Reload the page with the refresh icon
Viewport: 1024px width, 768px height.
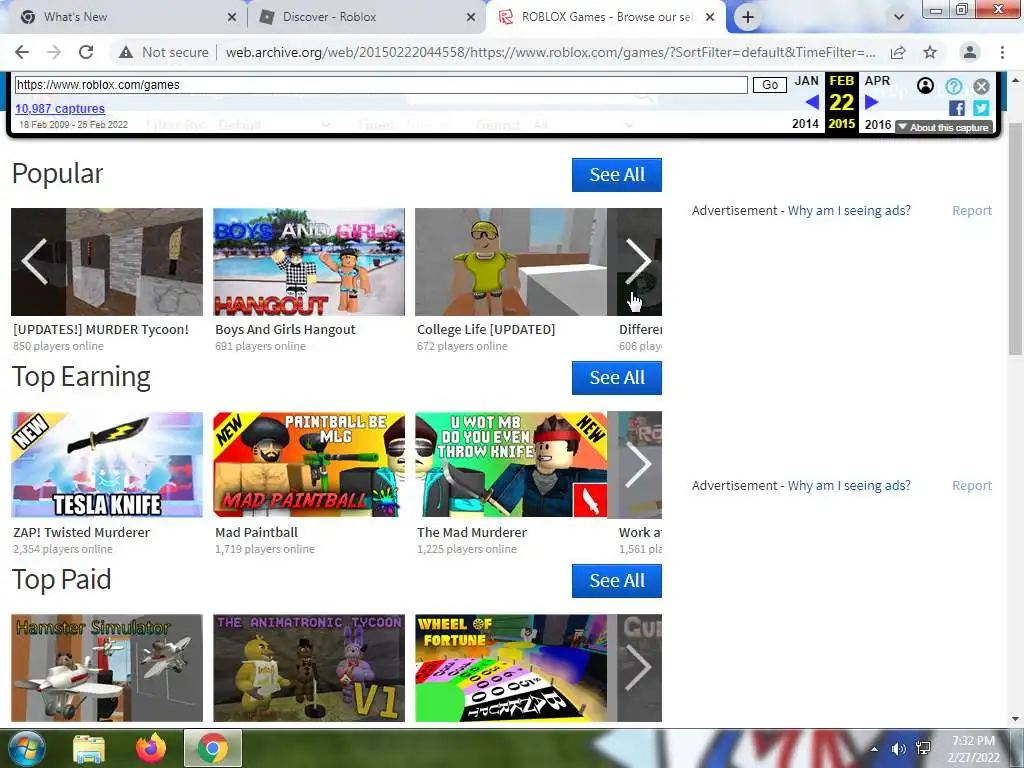[86, 52]
